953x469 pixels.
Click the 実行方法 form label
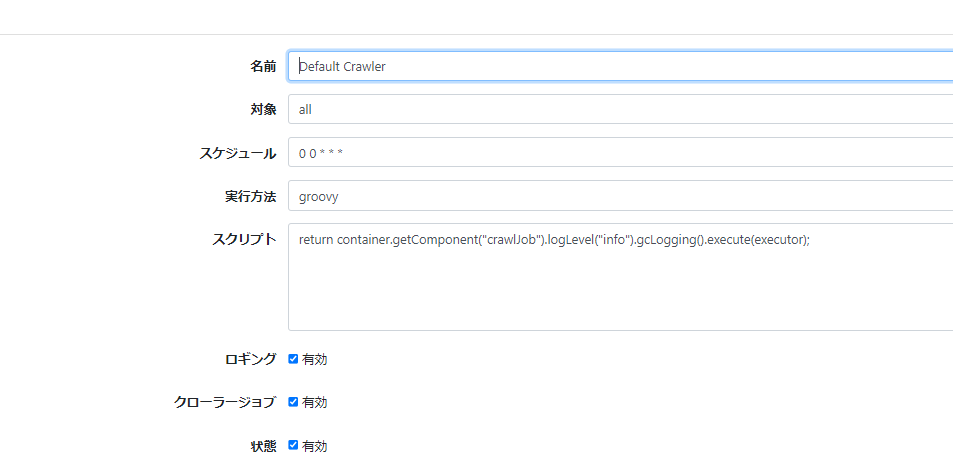coord(250,196)
